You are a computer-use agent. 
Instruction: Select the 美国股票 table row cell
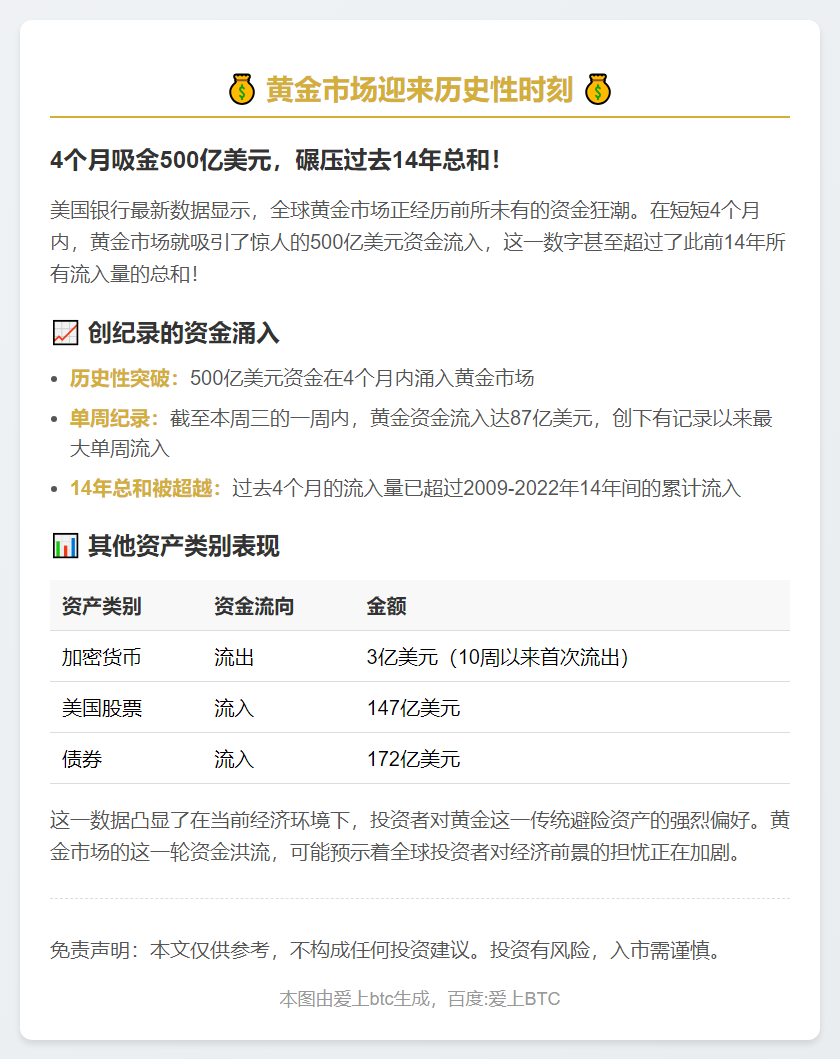tap(101, 708)
